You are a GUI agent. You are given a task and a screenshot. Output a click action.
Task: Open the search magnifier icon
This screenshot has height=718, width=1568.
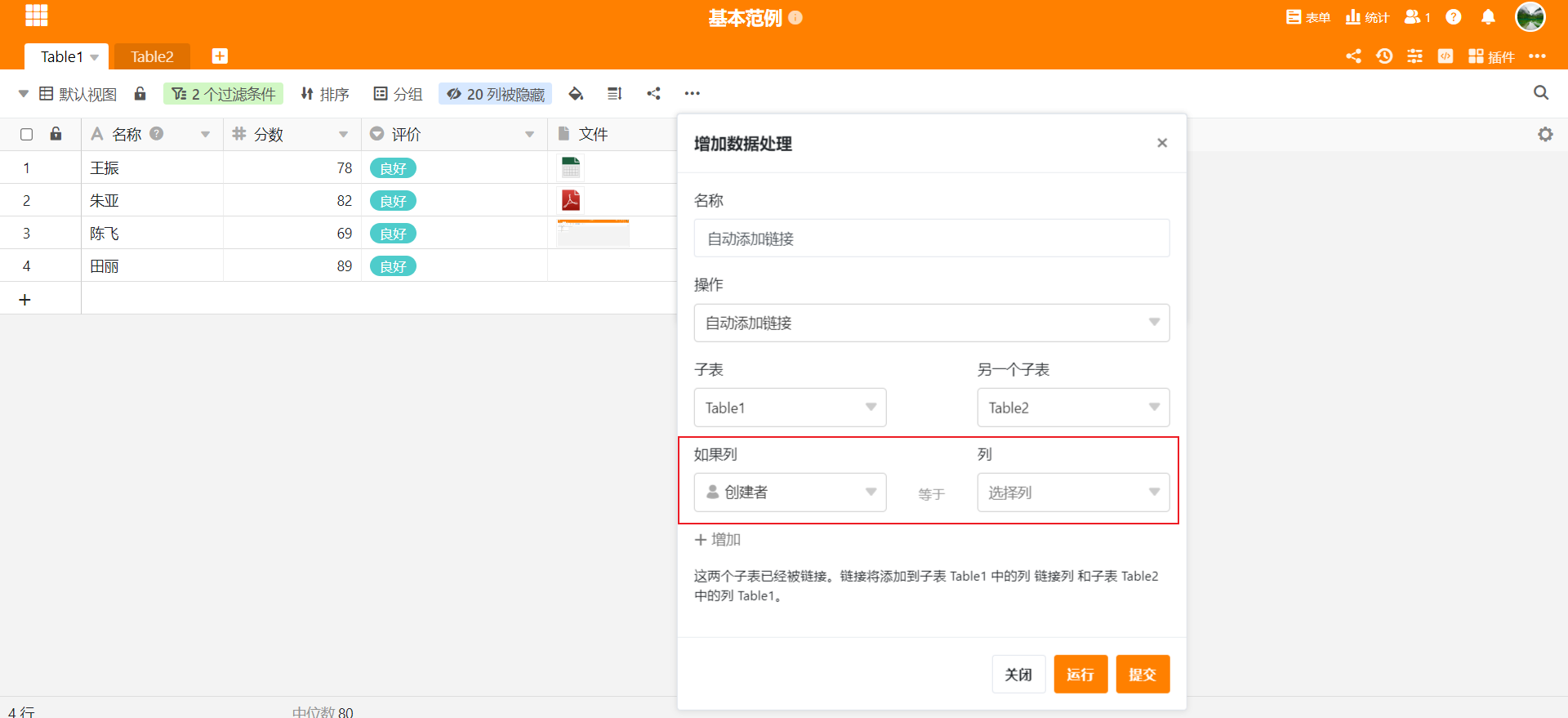(x=1541, y=92)
